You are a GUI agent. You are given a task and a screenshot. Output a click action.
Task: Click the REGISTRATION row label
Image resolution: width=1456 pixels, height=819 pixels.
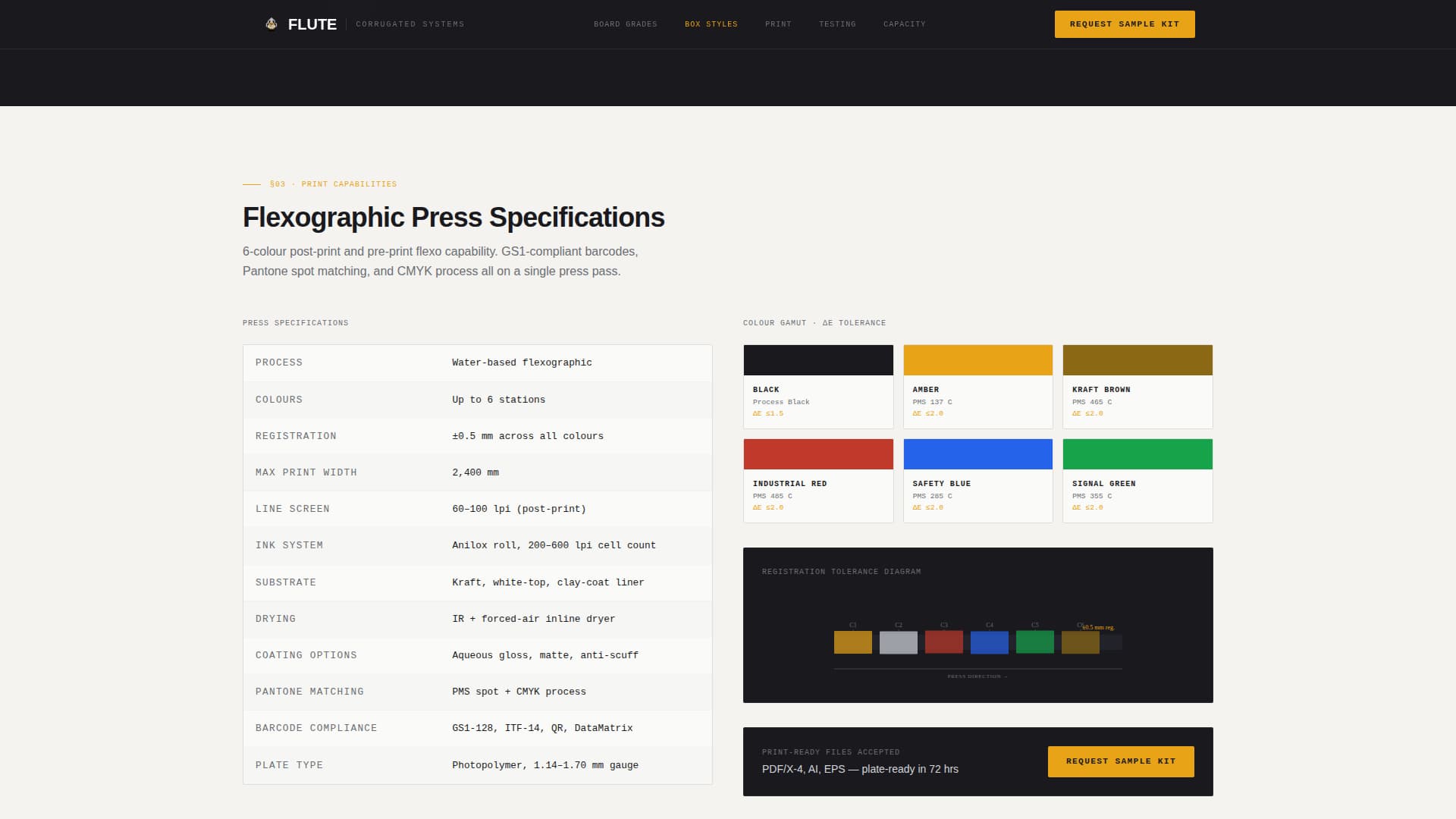point(296,436)
